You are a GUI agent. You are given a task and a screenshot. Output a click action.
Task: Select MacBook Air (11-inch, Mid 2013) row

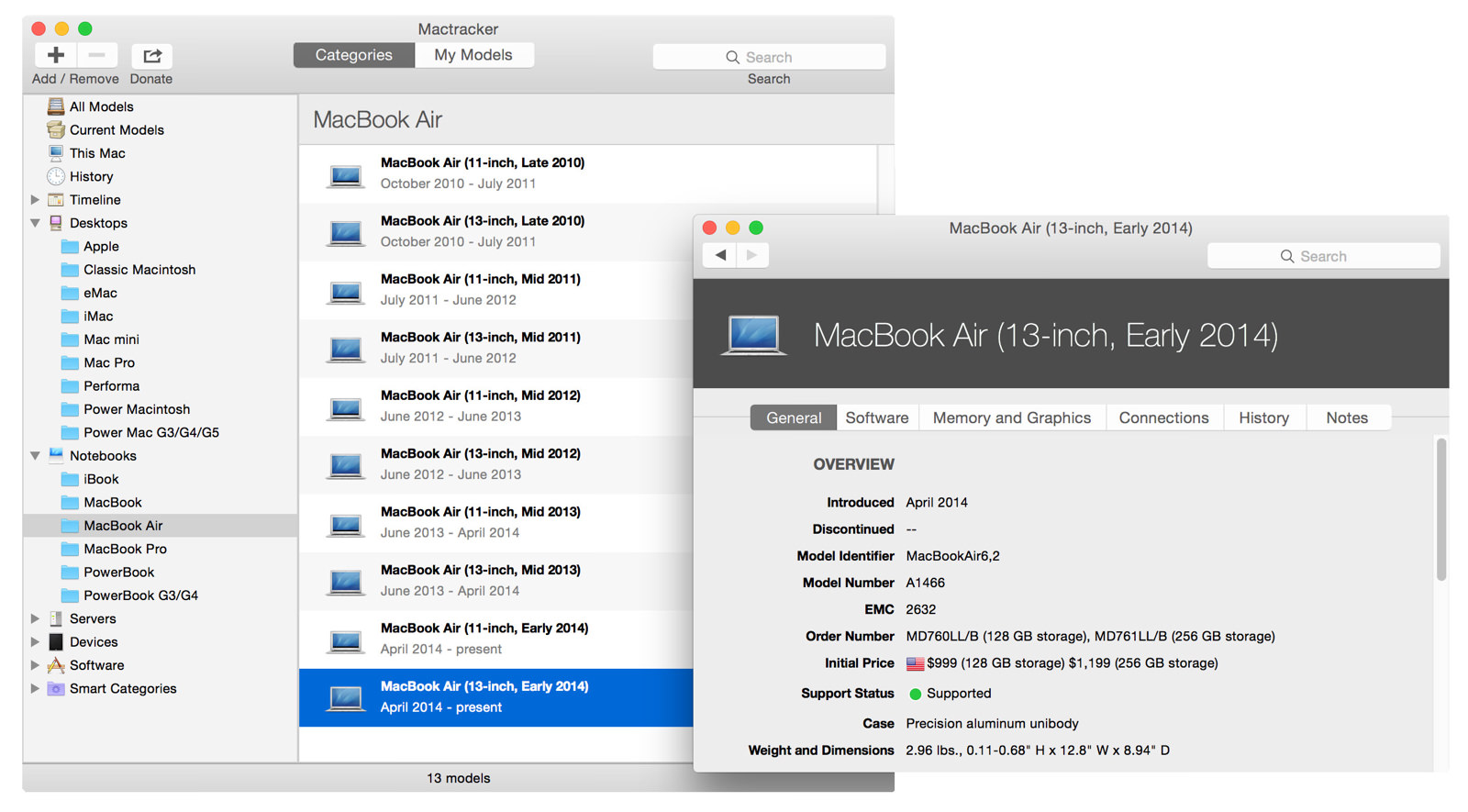(496, 522)
